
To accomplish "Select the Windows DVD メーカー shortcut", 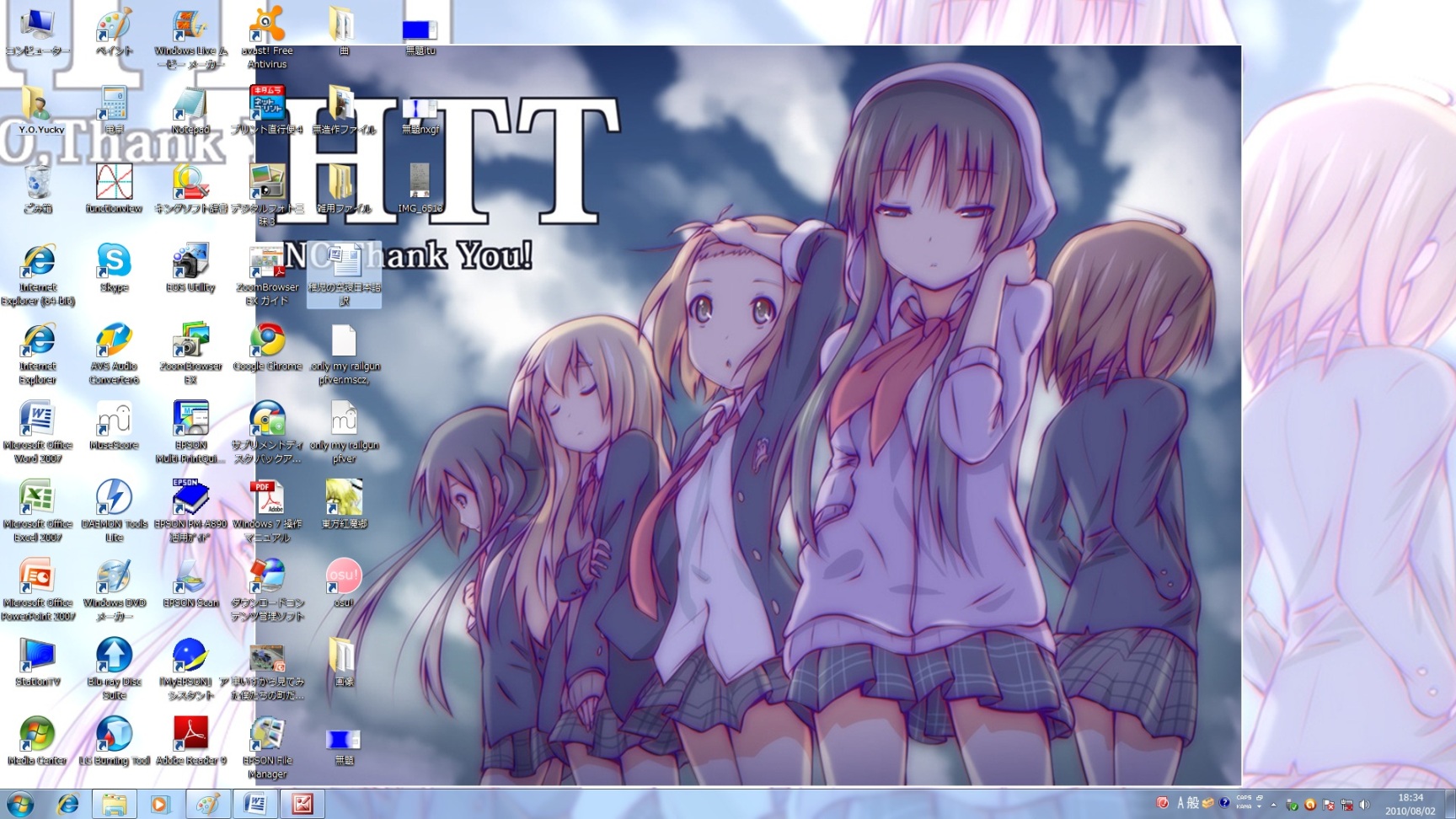I will (114, 590).
